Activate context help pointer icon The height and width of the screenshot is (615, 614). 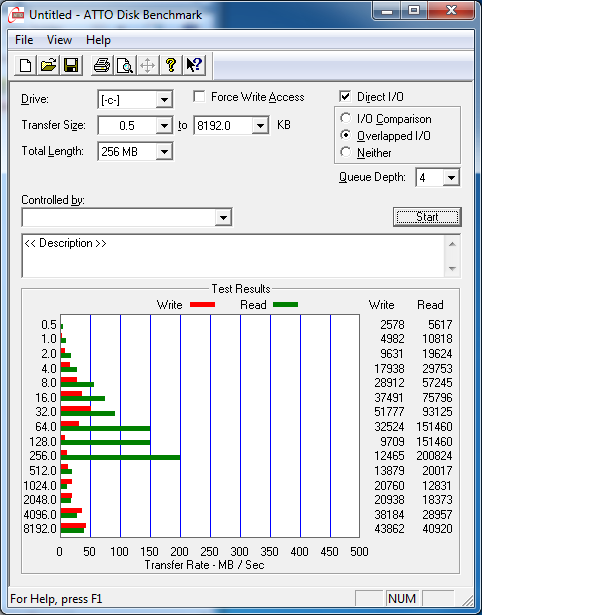(194, 65)
